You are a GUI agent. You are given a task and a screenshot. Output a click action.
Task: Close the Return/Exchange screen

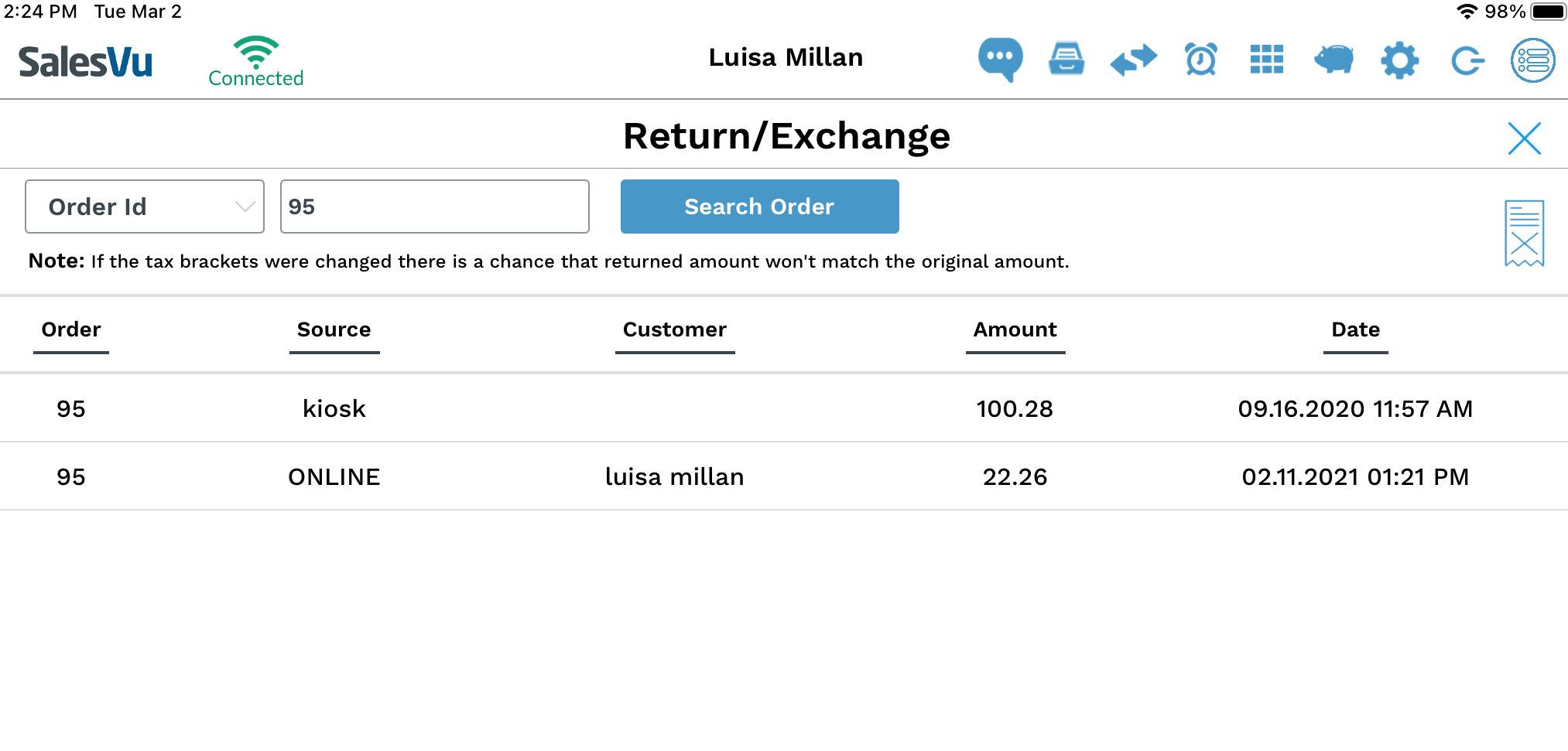click(1524, 138)
